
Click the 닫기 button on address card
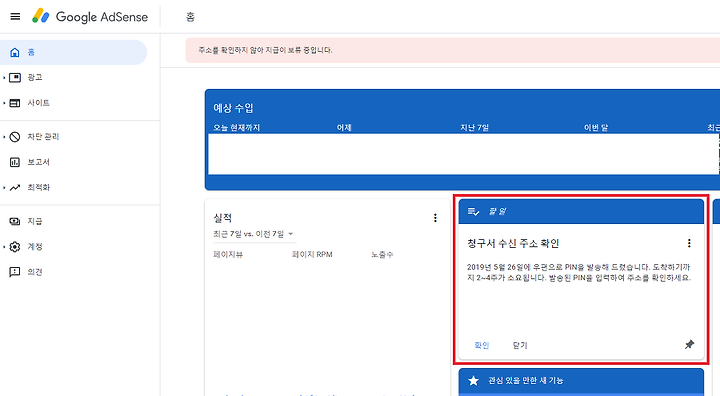[520, 345]
